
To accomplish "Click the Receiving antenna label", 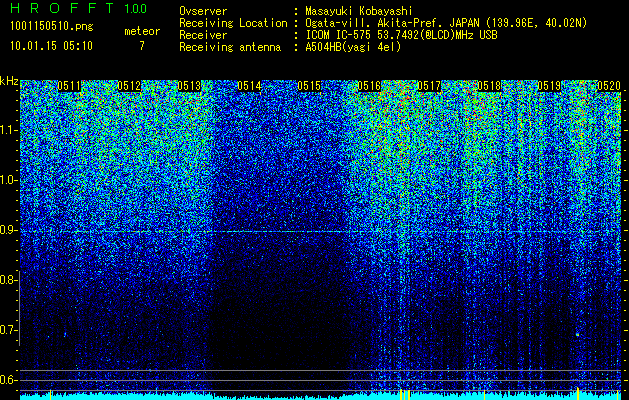I will [x=230, y=47].
